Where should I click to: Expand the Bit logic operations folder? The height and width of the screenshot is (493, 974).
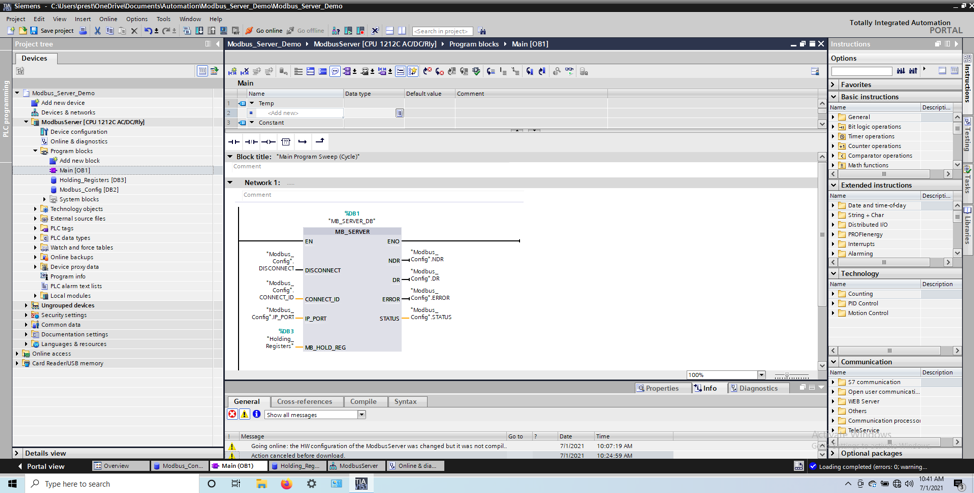[x=834, y=127]
